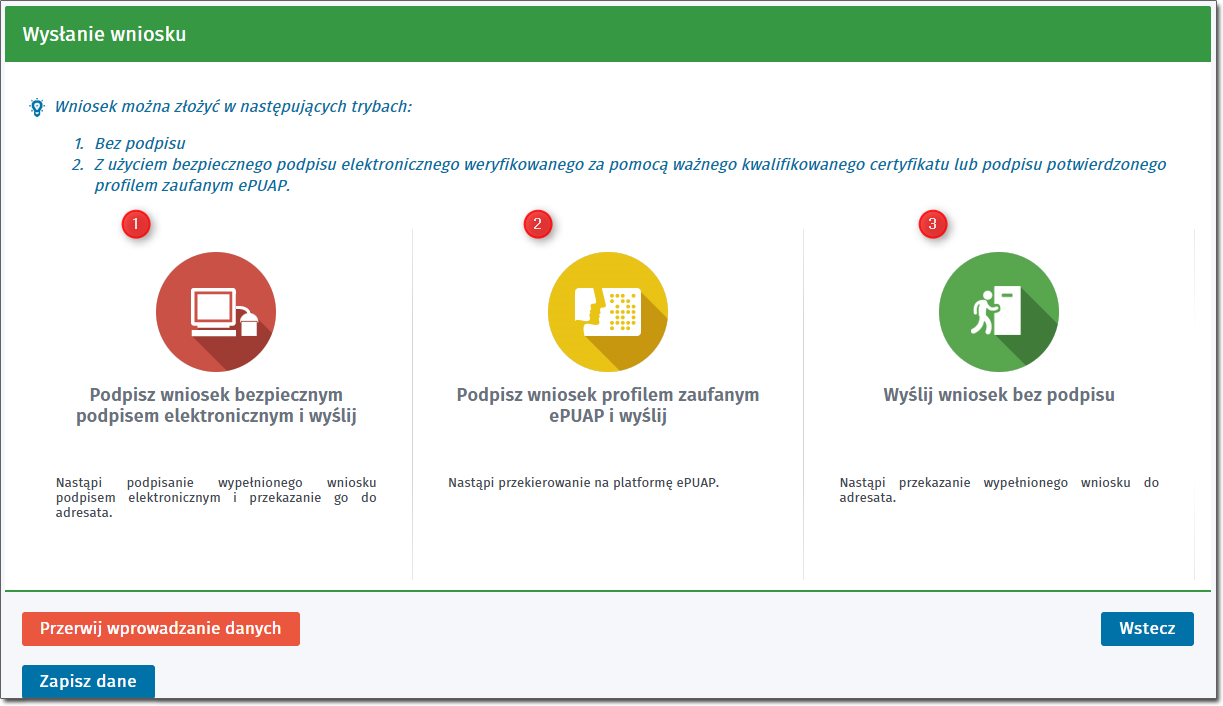Click description 'Nastąpi przekazanie wypełnionego wniosku do adresata.'
The image size is (1223, 706).
[x=999, y=490]
